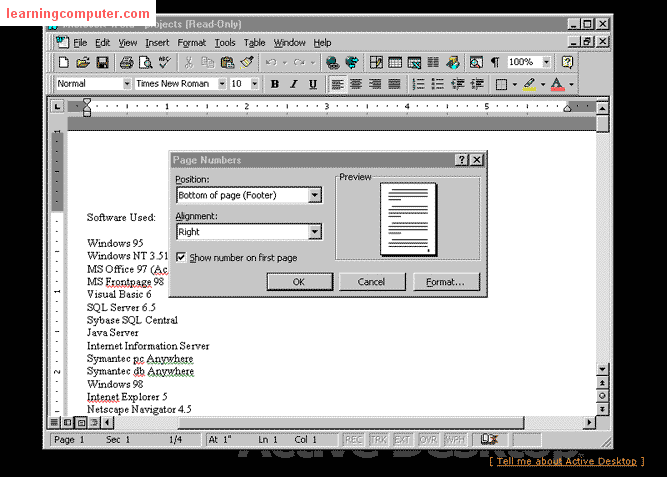Click the dialog's question mark help button
The height and width of the screenshot is (477, 667).
coord(462,160)
